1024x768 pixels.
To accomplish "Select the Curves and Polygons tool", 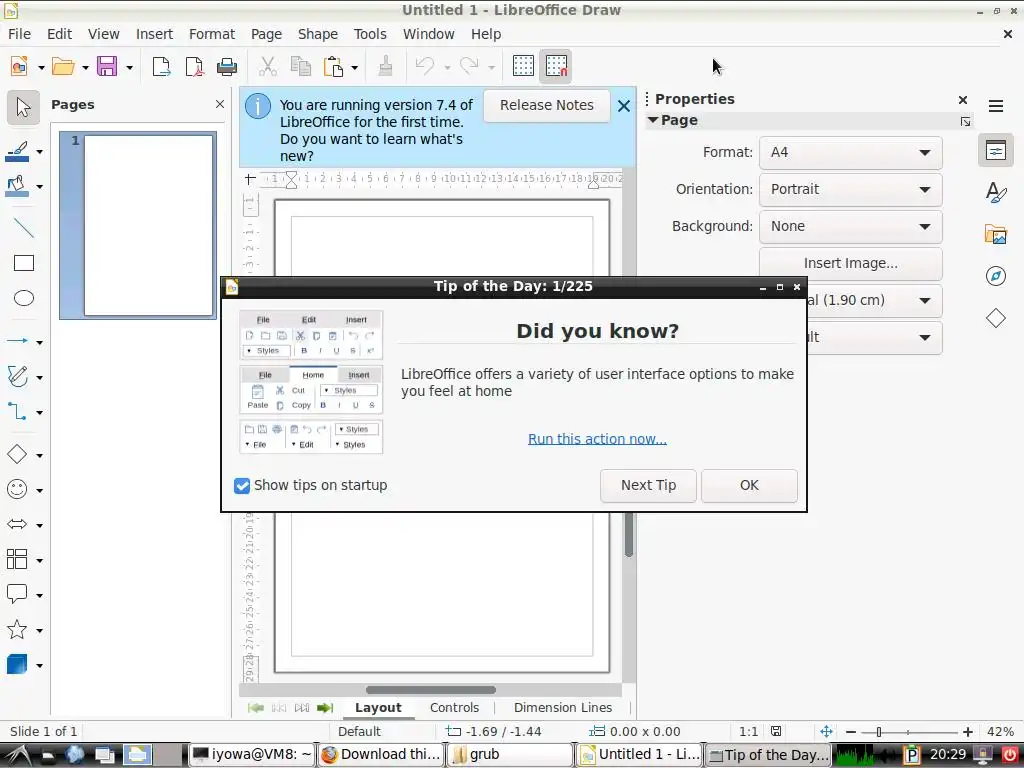I will [x=18, y=377].
